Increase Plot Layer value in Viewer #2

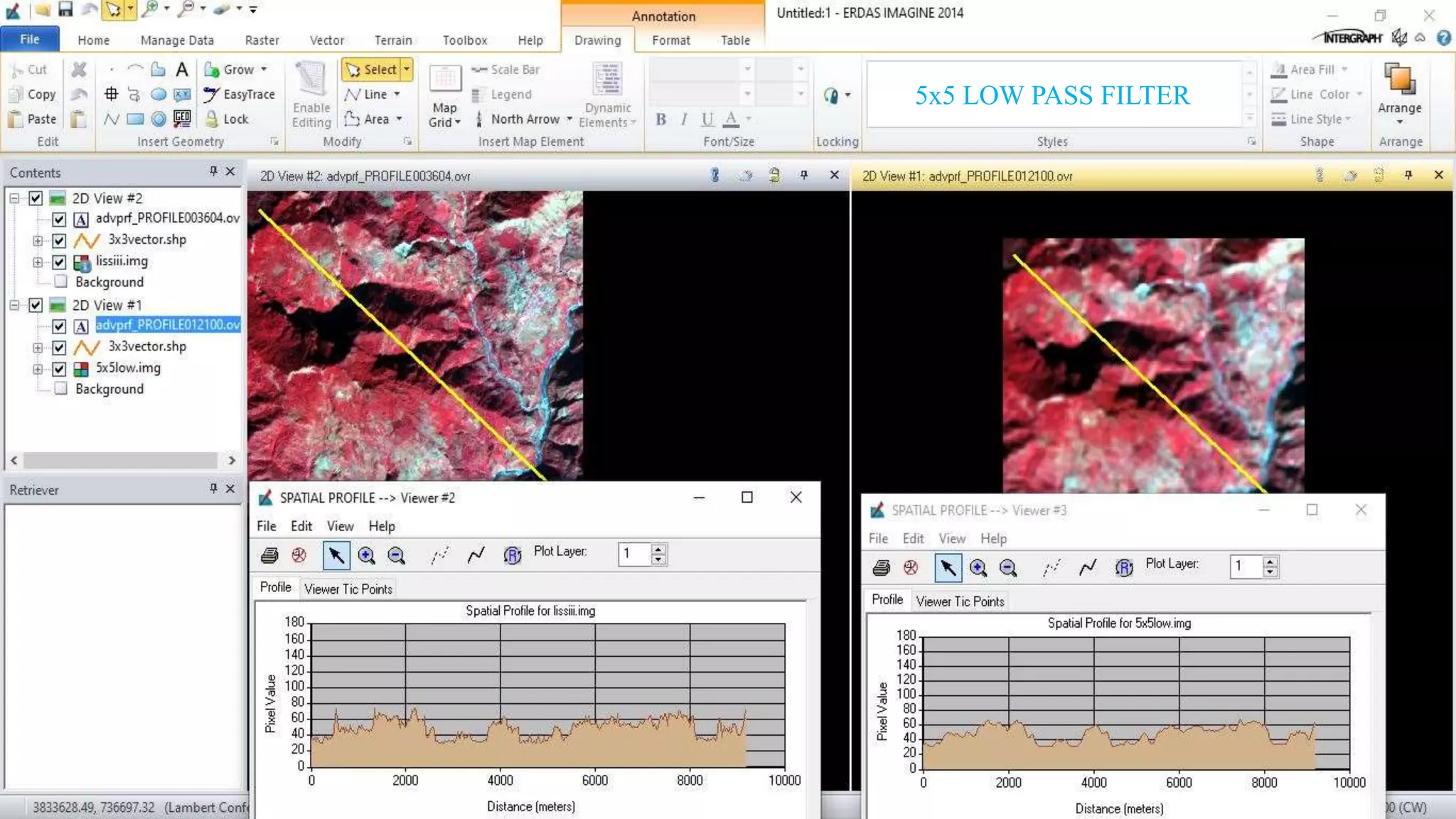pos(659,549)
